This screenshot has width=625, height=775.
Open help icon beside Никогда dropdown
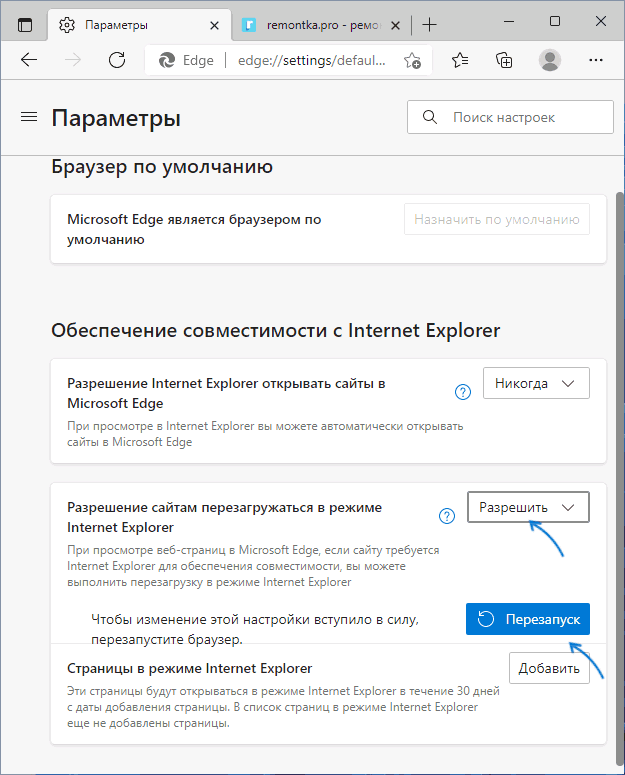click(462, 392)
